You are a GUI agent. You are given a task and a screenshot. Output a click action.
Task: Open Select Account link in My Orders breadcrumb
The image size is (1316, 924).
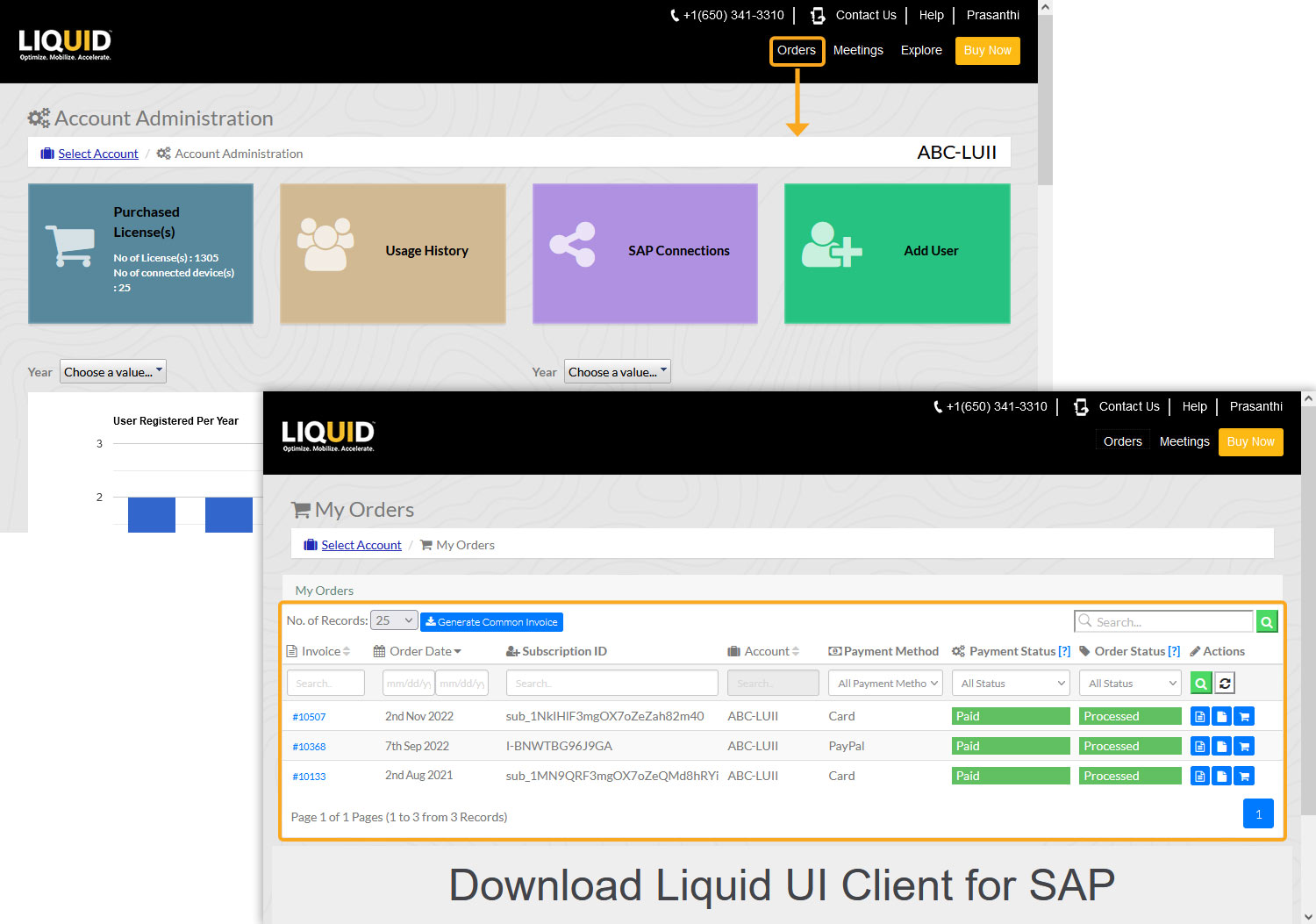[361, 545]
